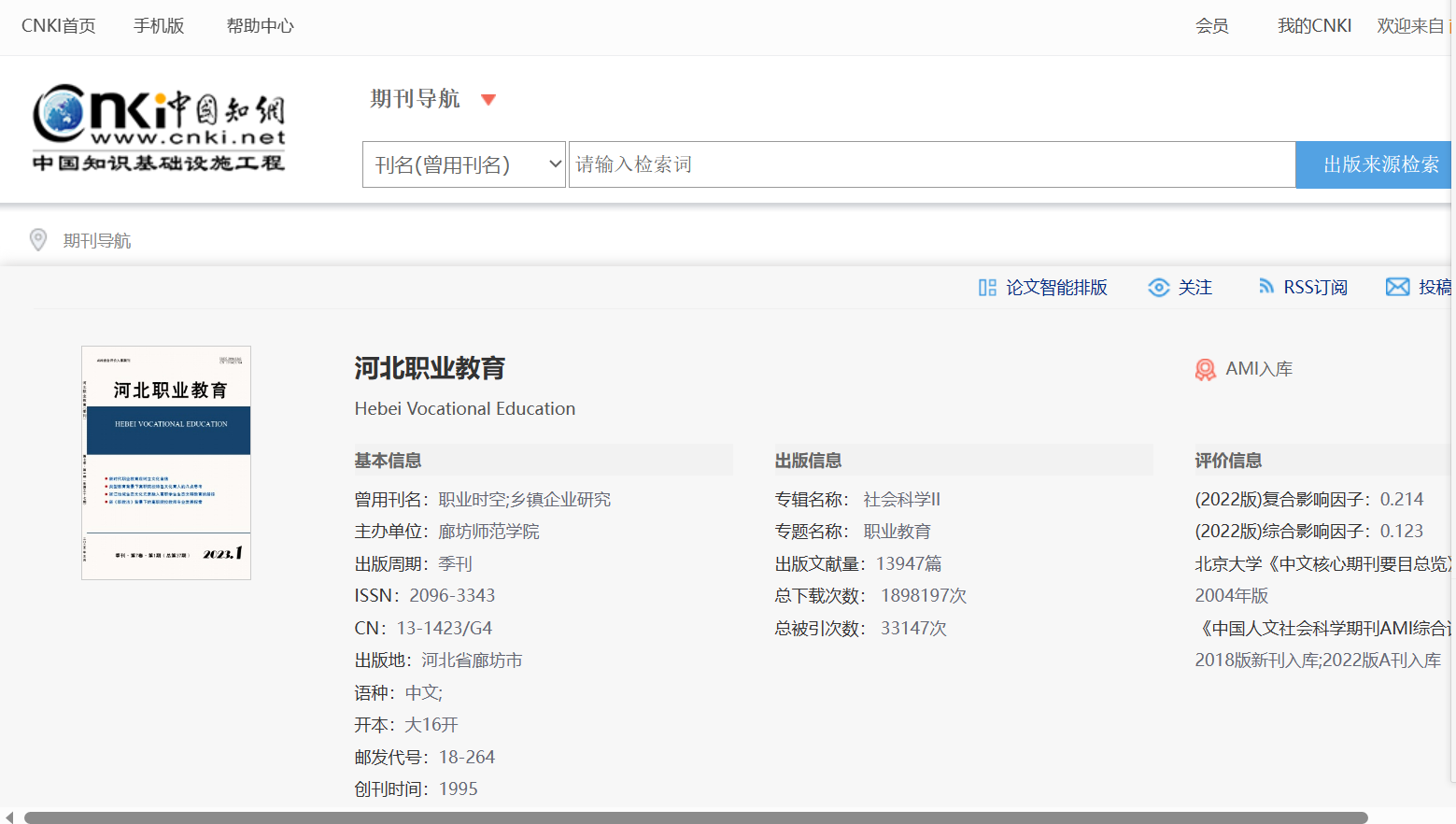Screen dimensions: 1456x824
Task: Click the eye-shaped follow icon
Action: (1158, 288)
